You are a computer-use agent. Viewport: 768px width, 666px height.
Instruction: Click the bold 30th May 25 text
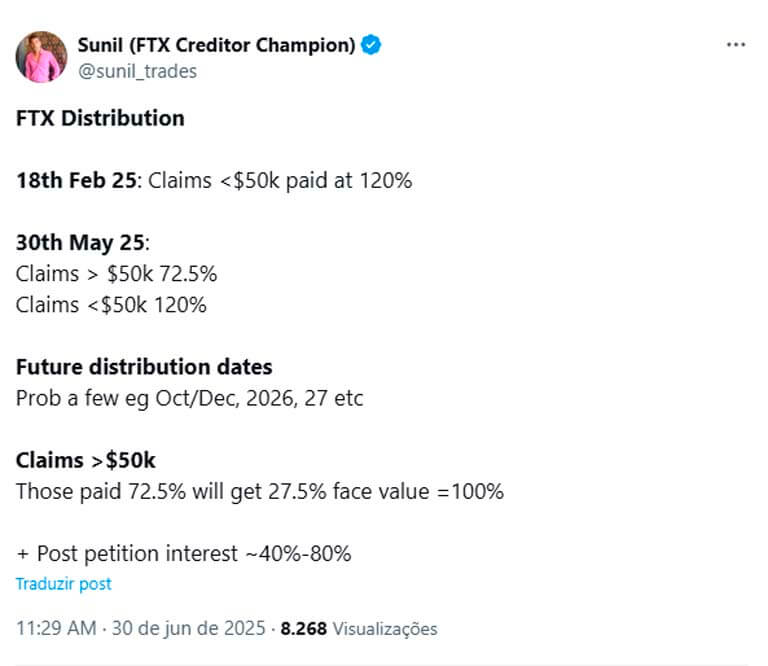point(80,243)
